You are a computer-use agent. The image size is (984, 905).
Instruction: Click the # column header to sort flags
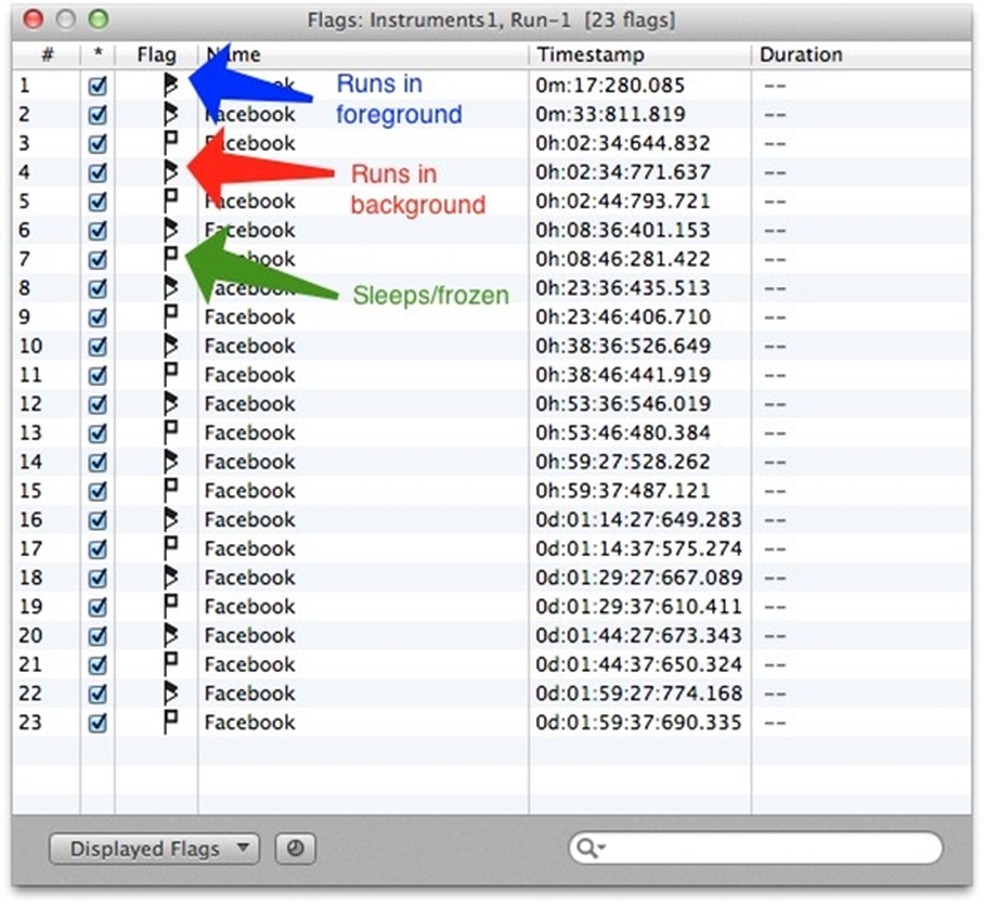(46, 55)
